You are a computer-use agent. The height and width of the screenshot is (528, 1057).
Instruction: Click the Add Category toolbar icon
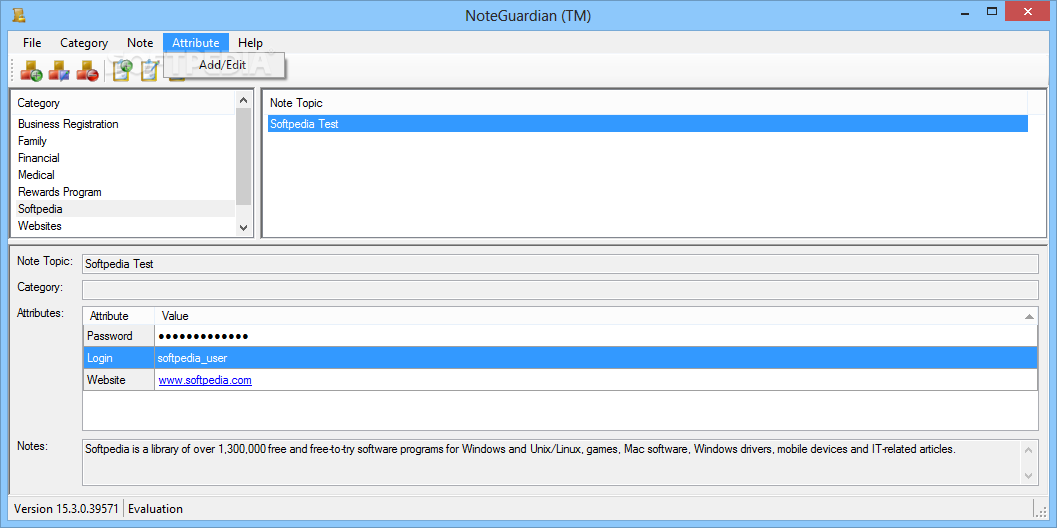(x=31, y=70)
